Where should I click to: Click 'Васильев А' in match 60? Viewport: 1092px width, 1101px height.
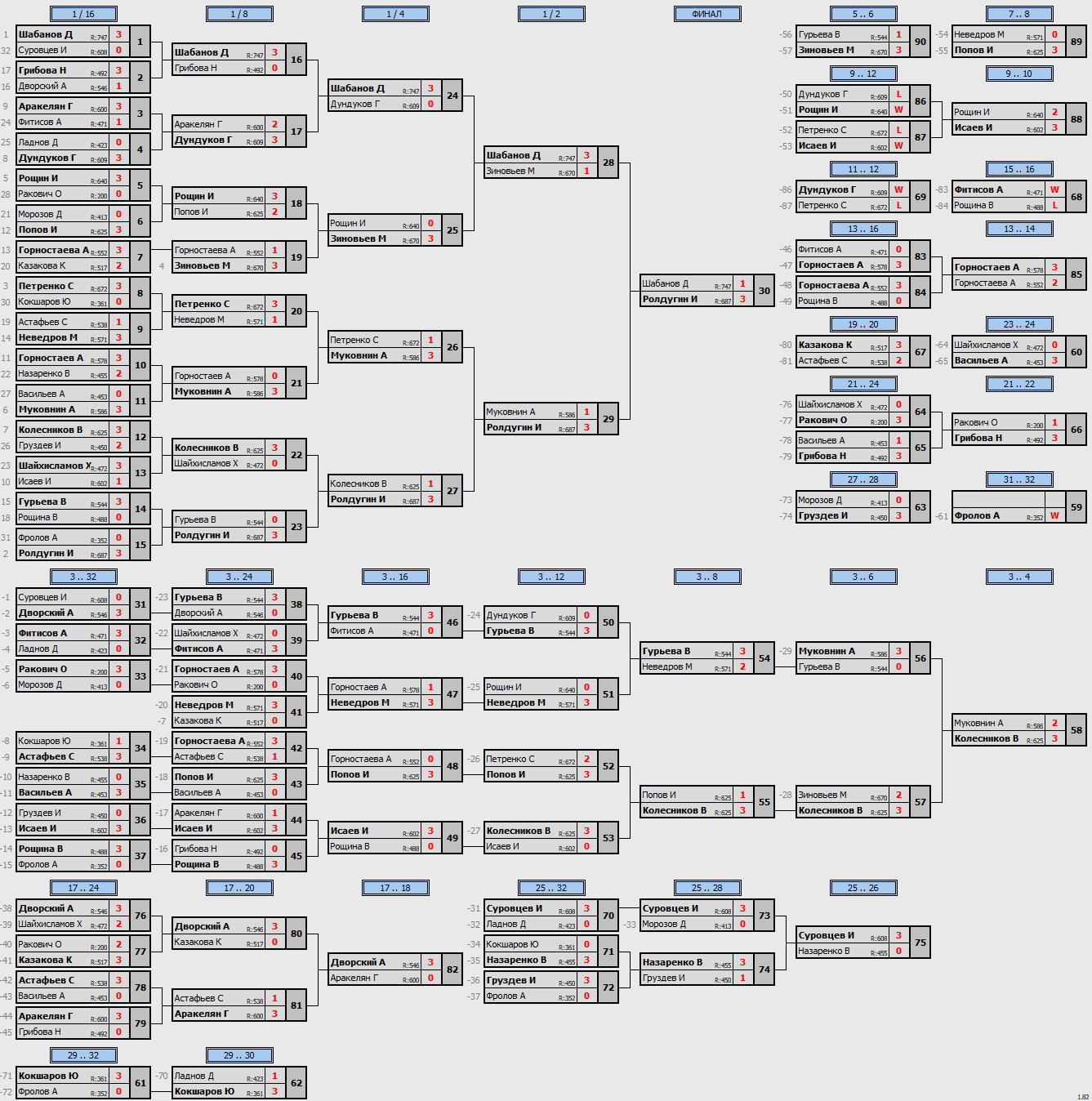tap(981, 360)
